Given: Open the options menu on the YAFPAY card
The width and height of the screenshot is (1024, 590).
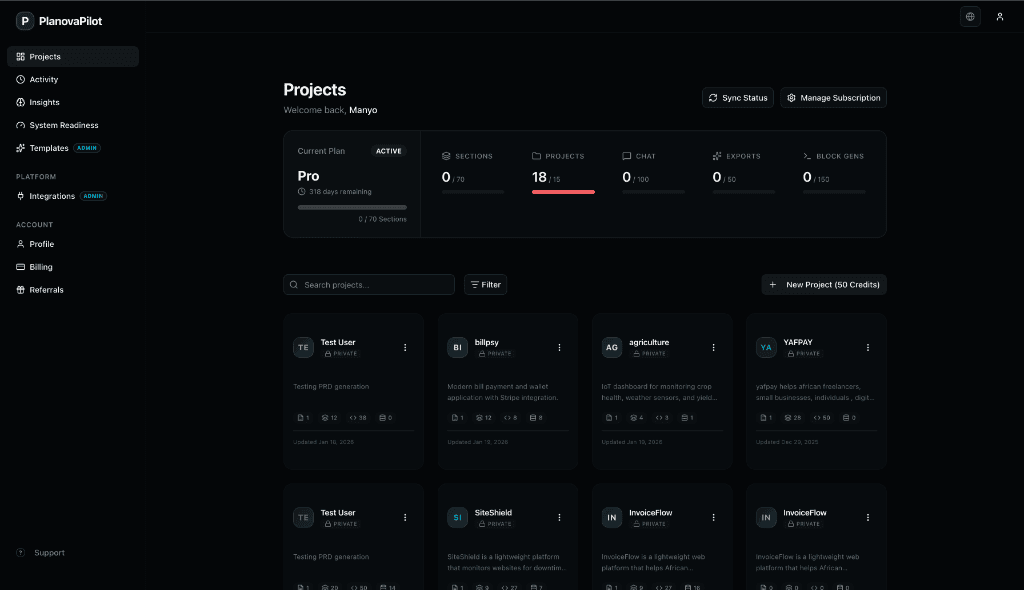Looking at the screenshot, I should pos(867,347).
